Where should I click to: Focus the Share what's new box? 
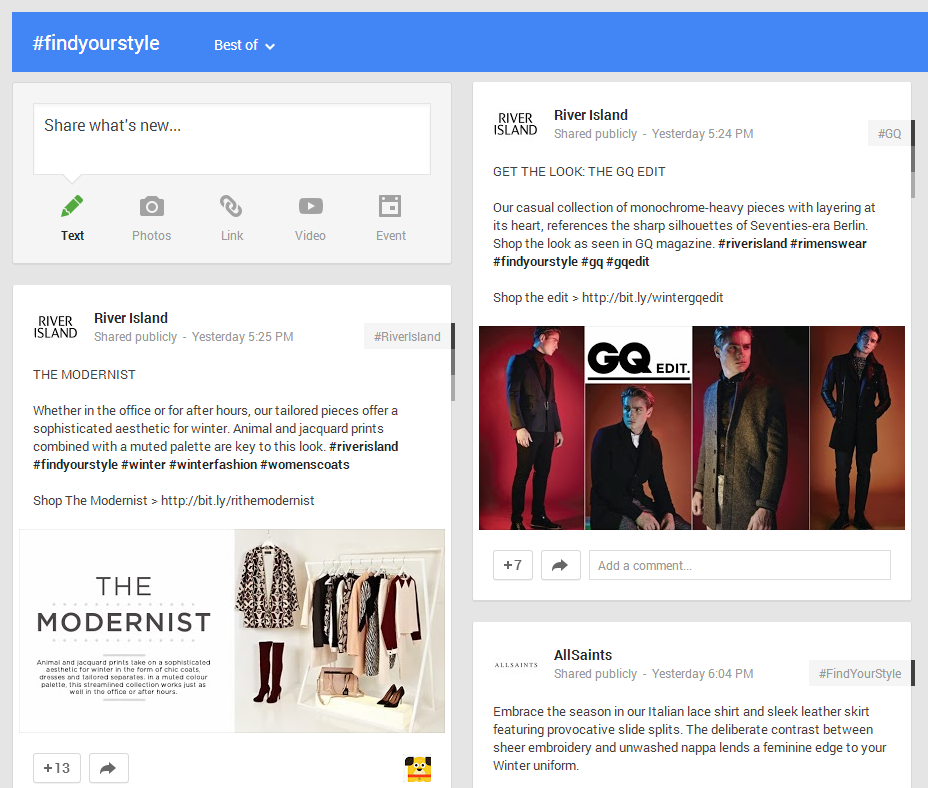click(x=232, y=139)
